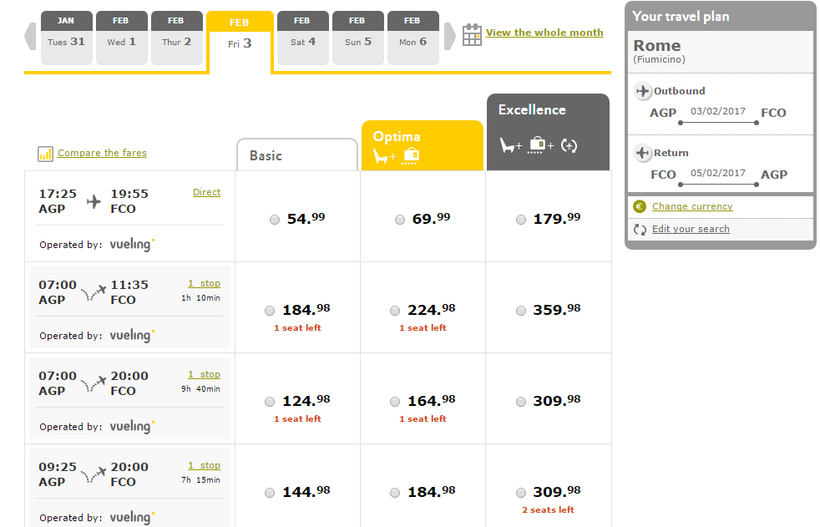
Task: Select the 54.99 Basic fare radio button
Action: point(275,219)
